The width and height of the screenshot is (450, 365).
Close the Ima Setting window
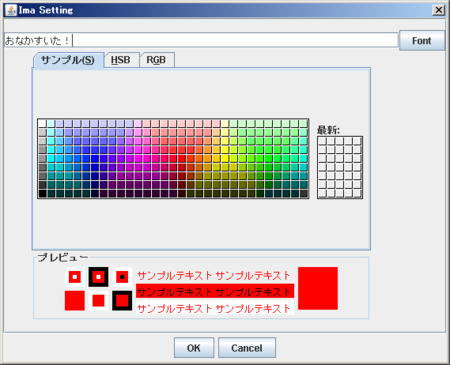click(x=439, y=10)
